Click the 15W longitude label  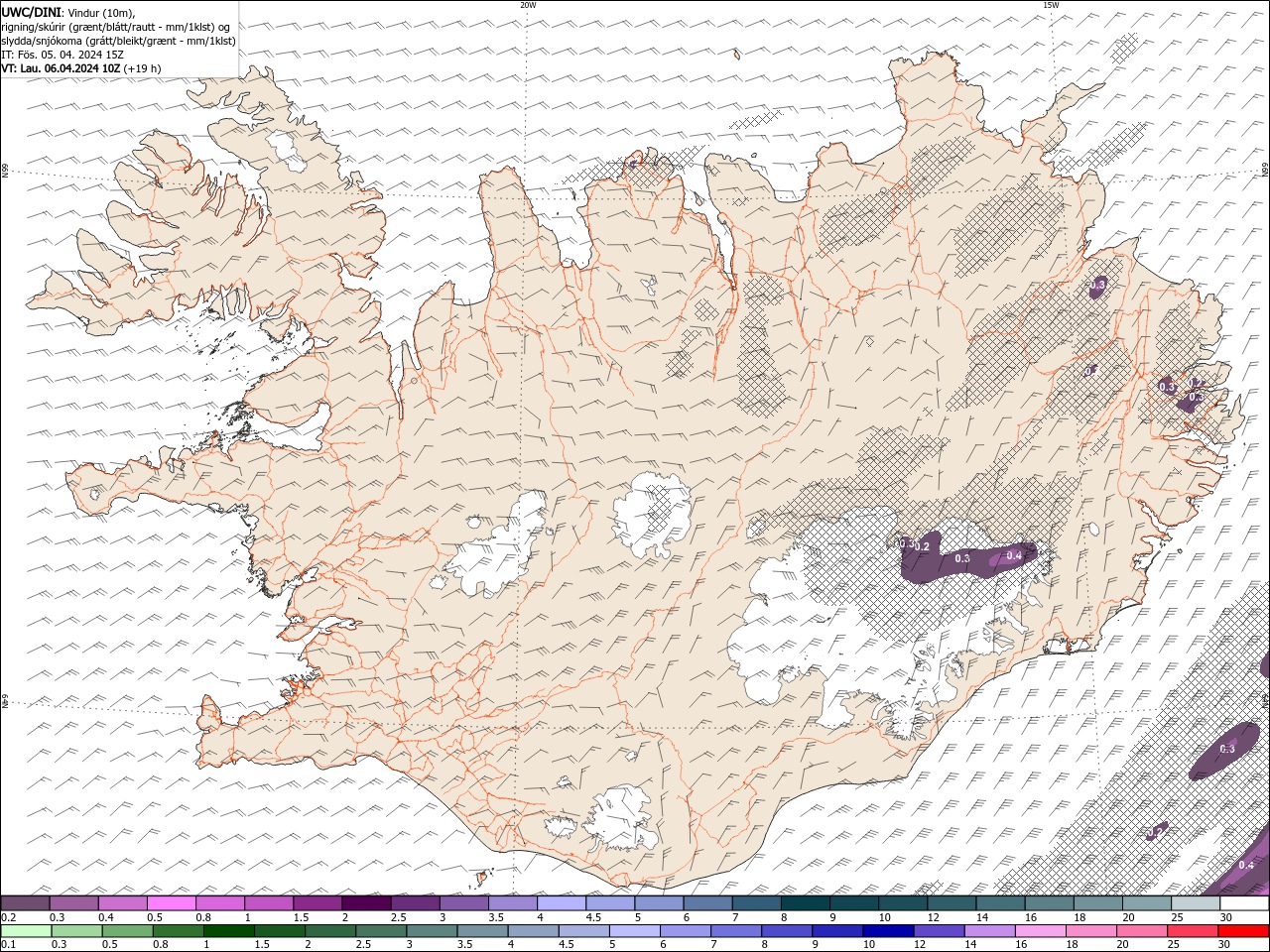pos(1050,5)
